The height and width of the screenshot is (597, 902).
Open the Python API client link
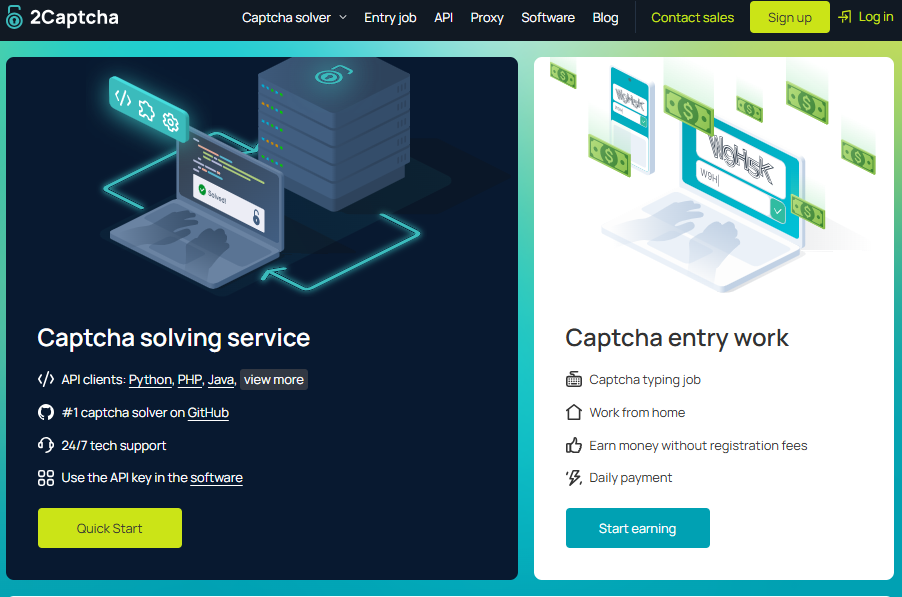click(150, 380)
